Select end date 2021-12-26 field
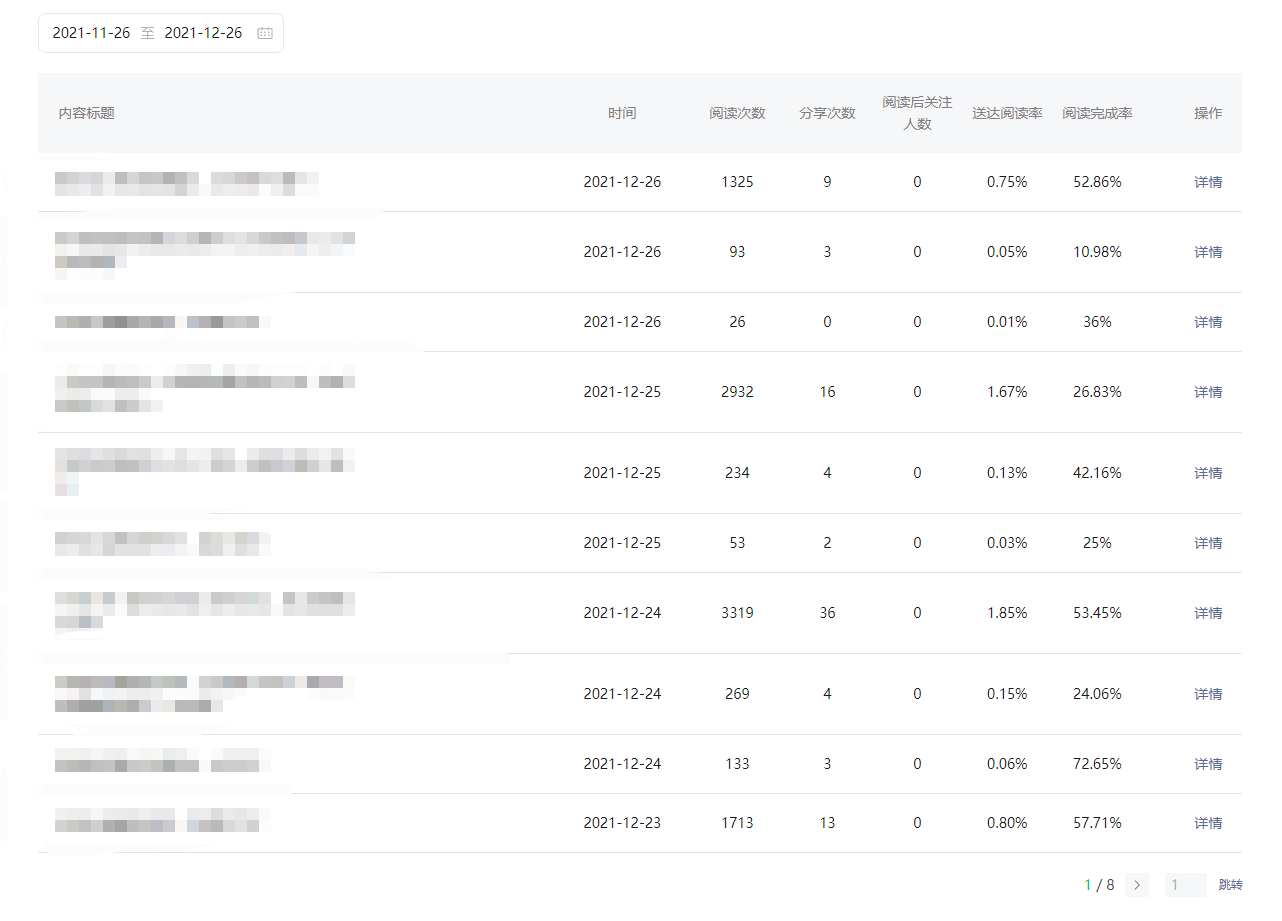Screen dimensions: 1282x921 click(203, 33)
